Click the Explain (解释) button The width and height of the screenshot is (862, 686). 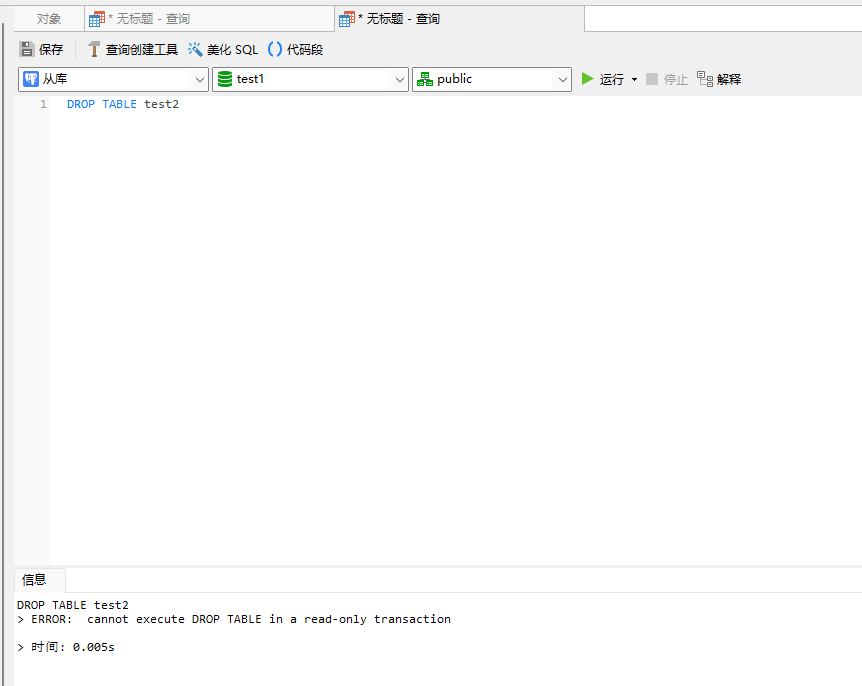coord(719,80)
